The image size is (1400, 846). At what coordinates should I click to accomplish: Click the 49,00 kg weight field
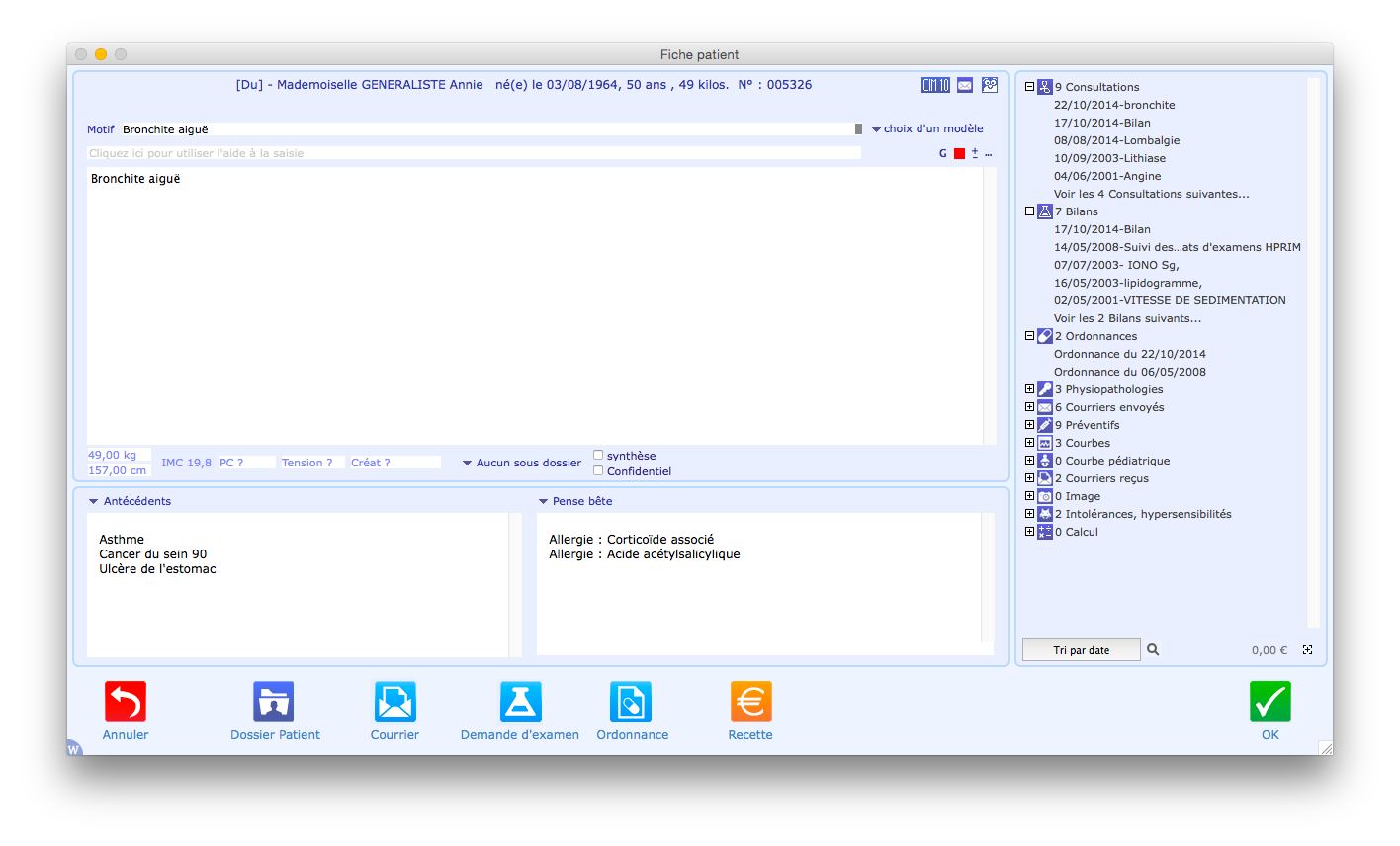[119, 455]
